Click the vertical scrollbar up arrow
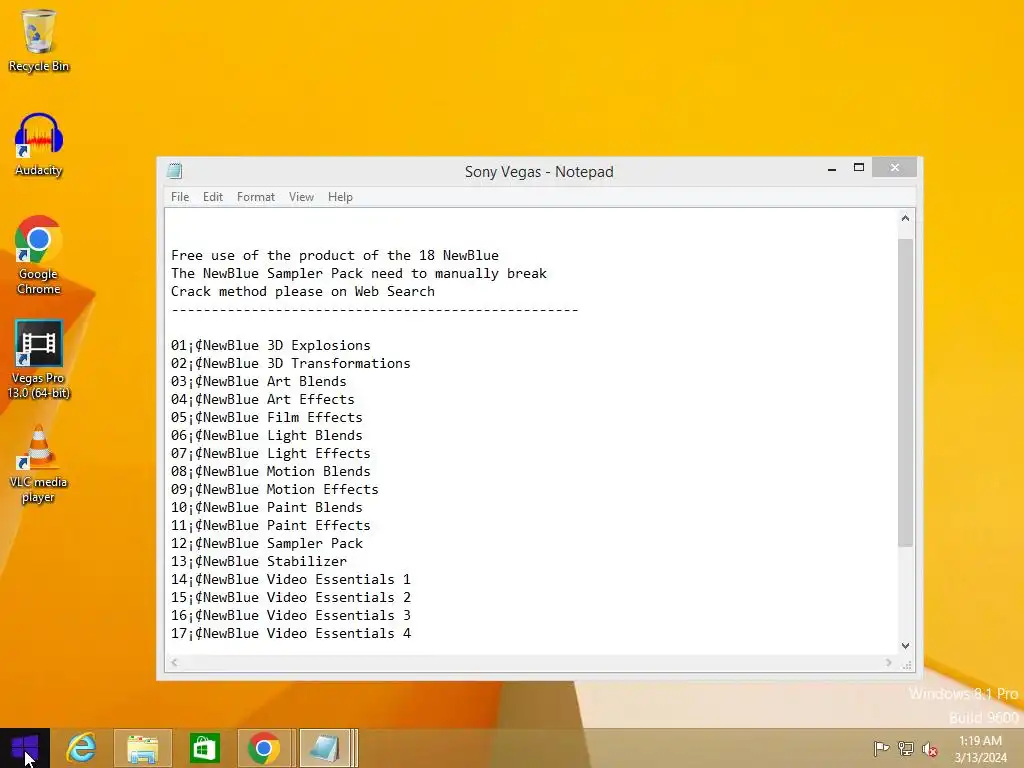Viewport: 1024px width, 768px height. click(x=905, y=218)
